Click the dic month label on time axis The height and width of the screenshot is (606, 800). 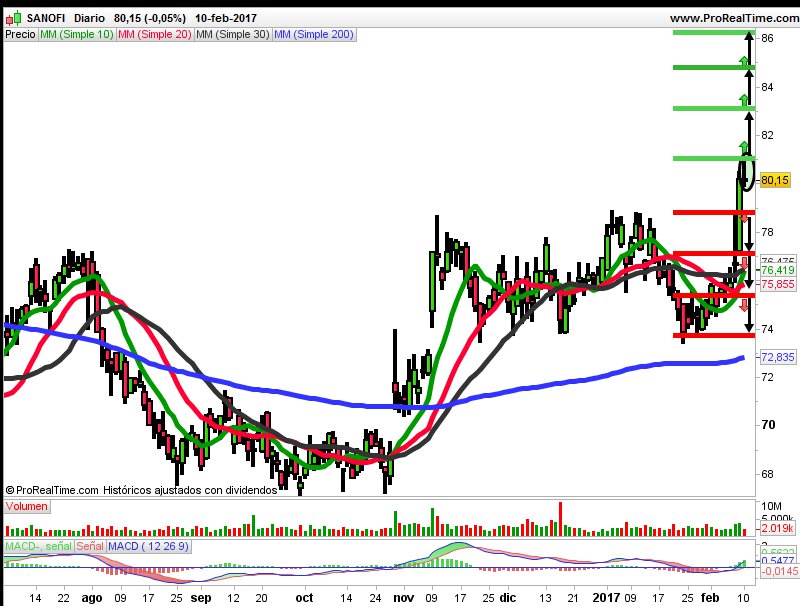pyautogui.click(x=508, y=597)
